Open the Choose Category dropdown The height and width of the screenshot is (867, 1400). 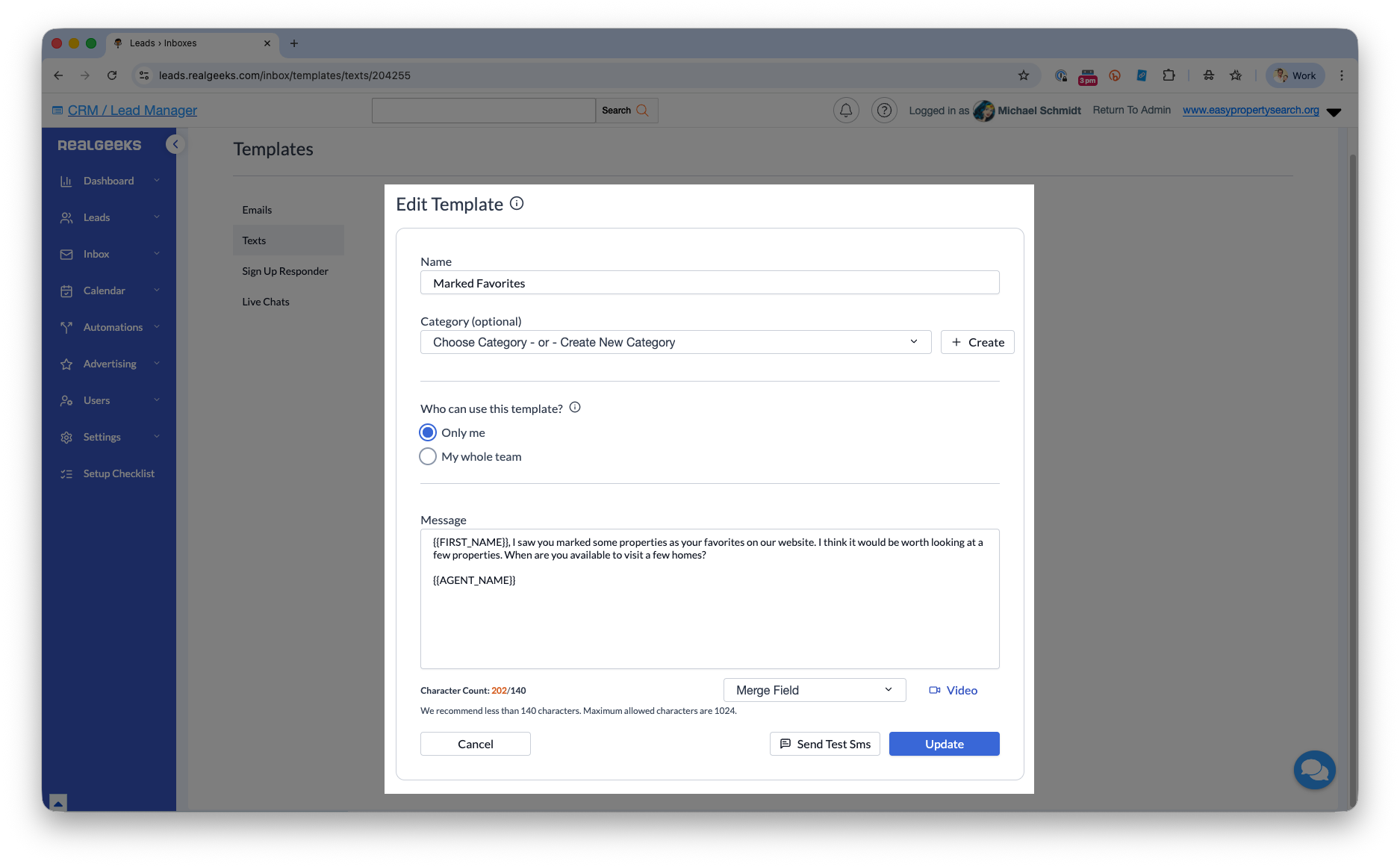click(x=675, y=342)
